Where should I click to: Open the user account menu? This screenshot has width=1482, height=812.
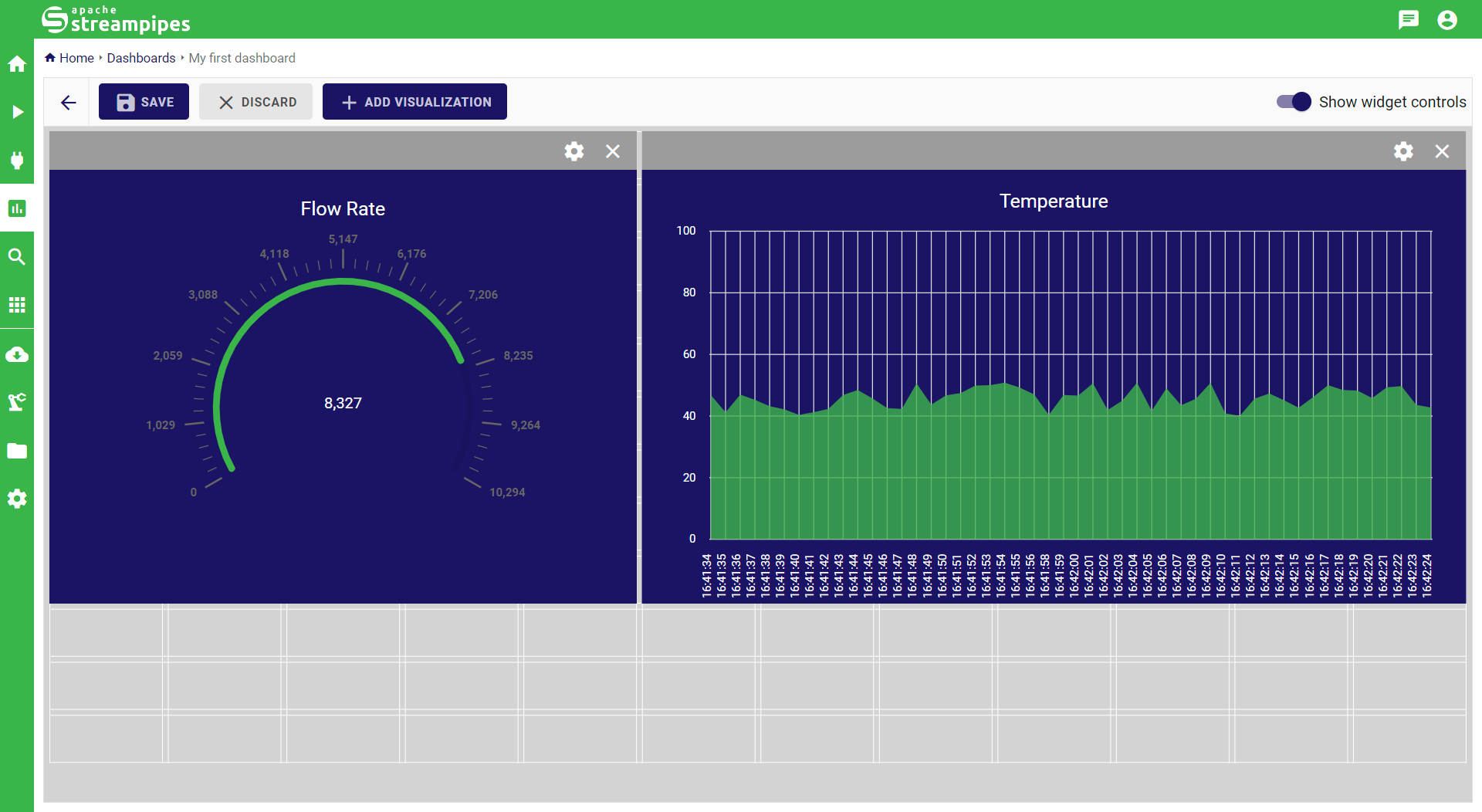pyautogui.click(x=1447, y=19)
